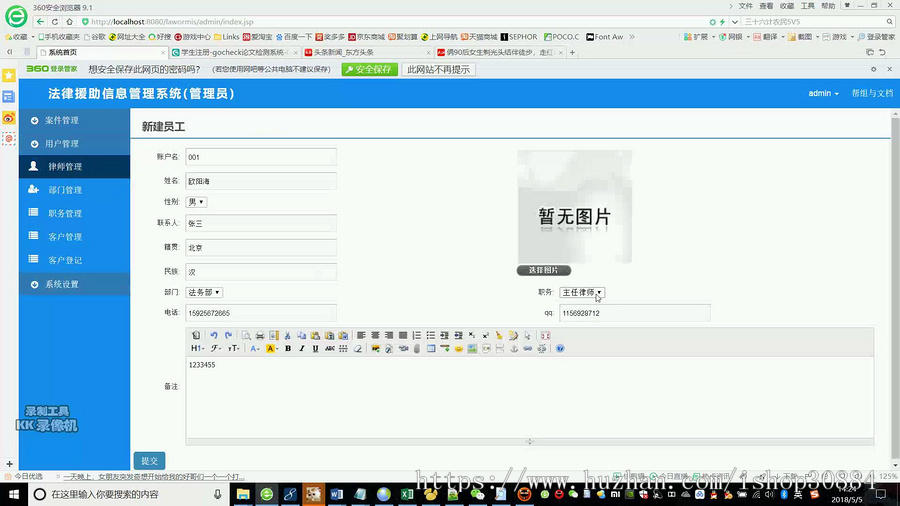The width and height of the screenshot is (900, 506).
Task: Expand 用户管理 sidebar section
Action: tap(75, 143)
